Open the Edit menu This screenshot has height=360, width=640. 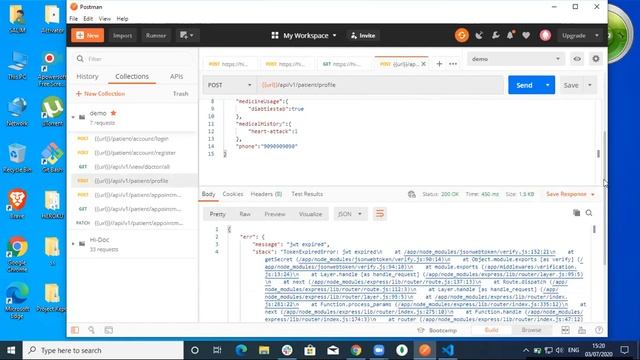click(x=88, y=19)
